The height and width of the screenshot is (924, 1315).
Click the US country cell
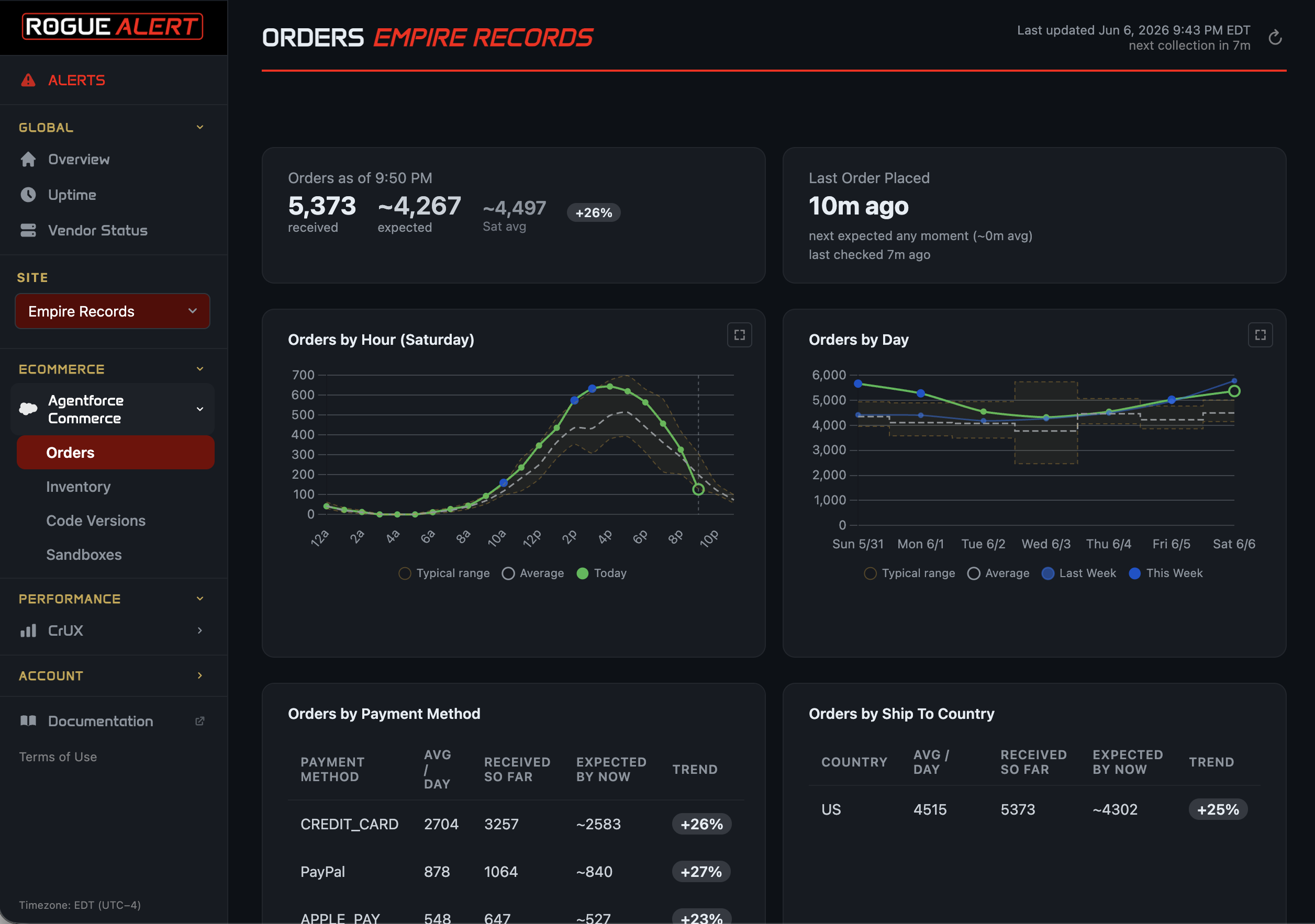pyautogui.click(x=831, y=809)
